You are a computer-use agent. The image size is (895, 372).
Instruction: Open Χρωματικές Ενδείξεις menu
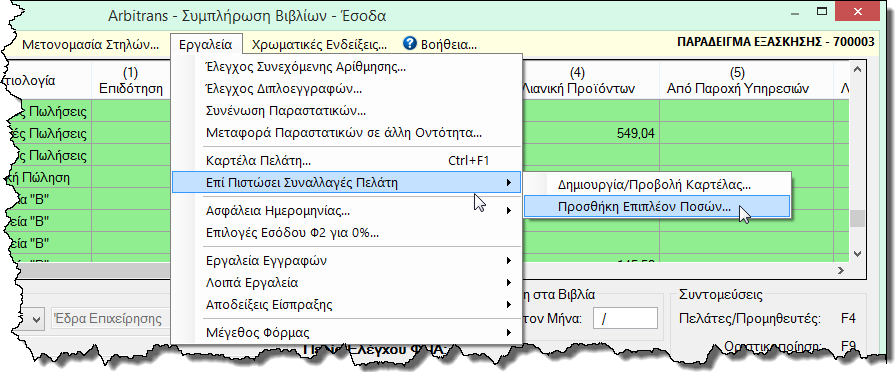[x=320, y=45]
